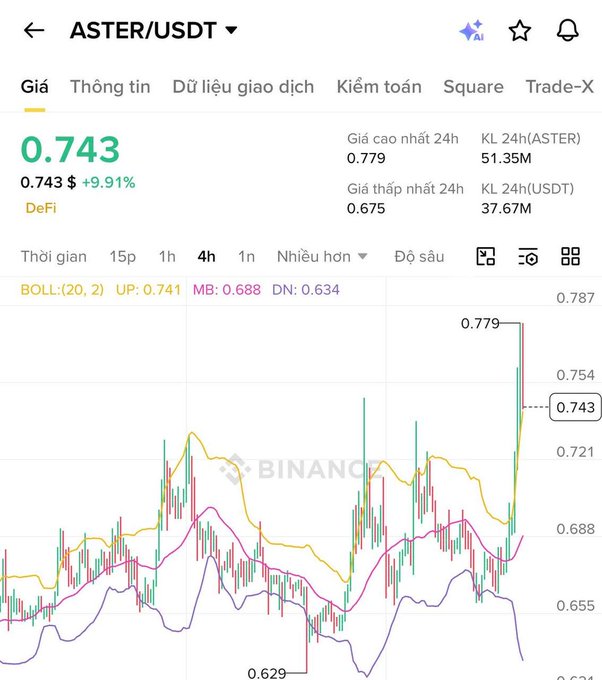Tap the 0.787 price axis label
602x680 pixels.
576,298
